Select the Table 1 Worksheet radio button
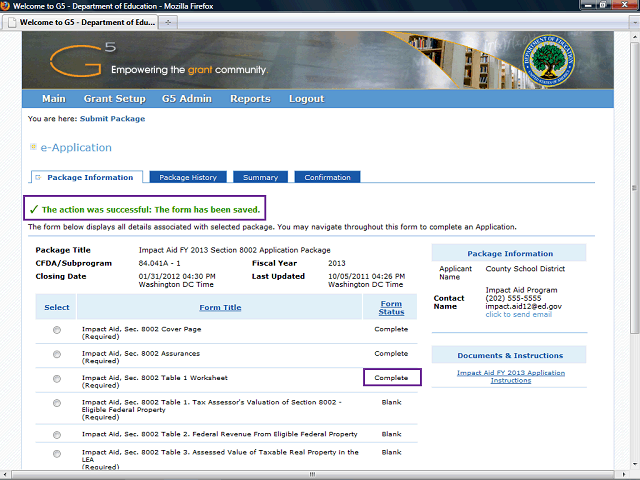 coord(56,378)
